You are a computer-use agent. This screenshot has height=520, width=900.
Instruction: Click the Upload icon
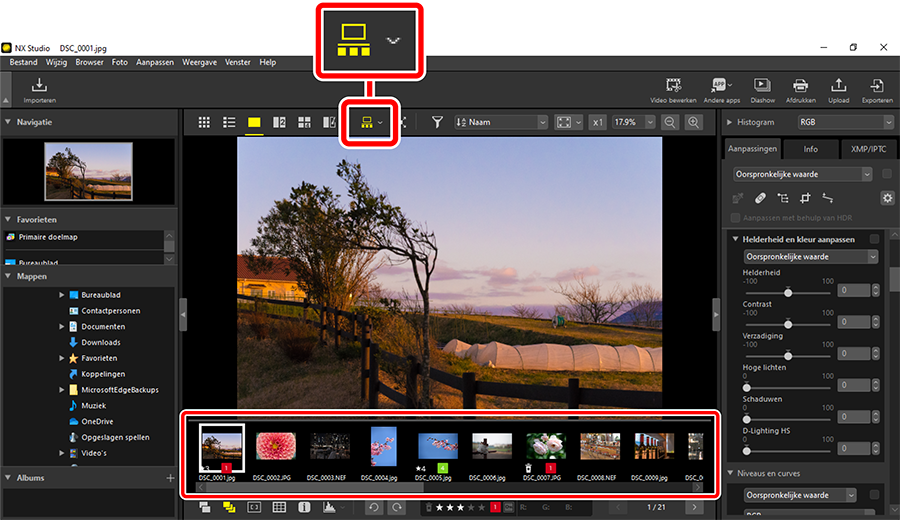point(839,86)
